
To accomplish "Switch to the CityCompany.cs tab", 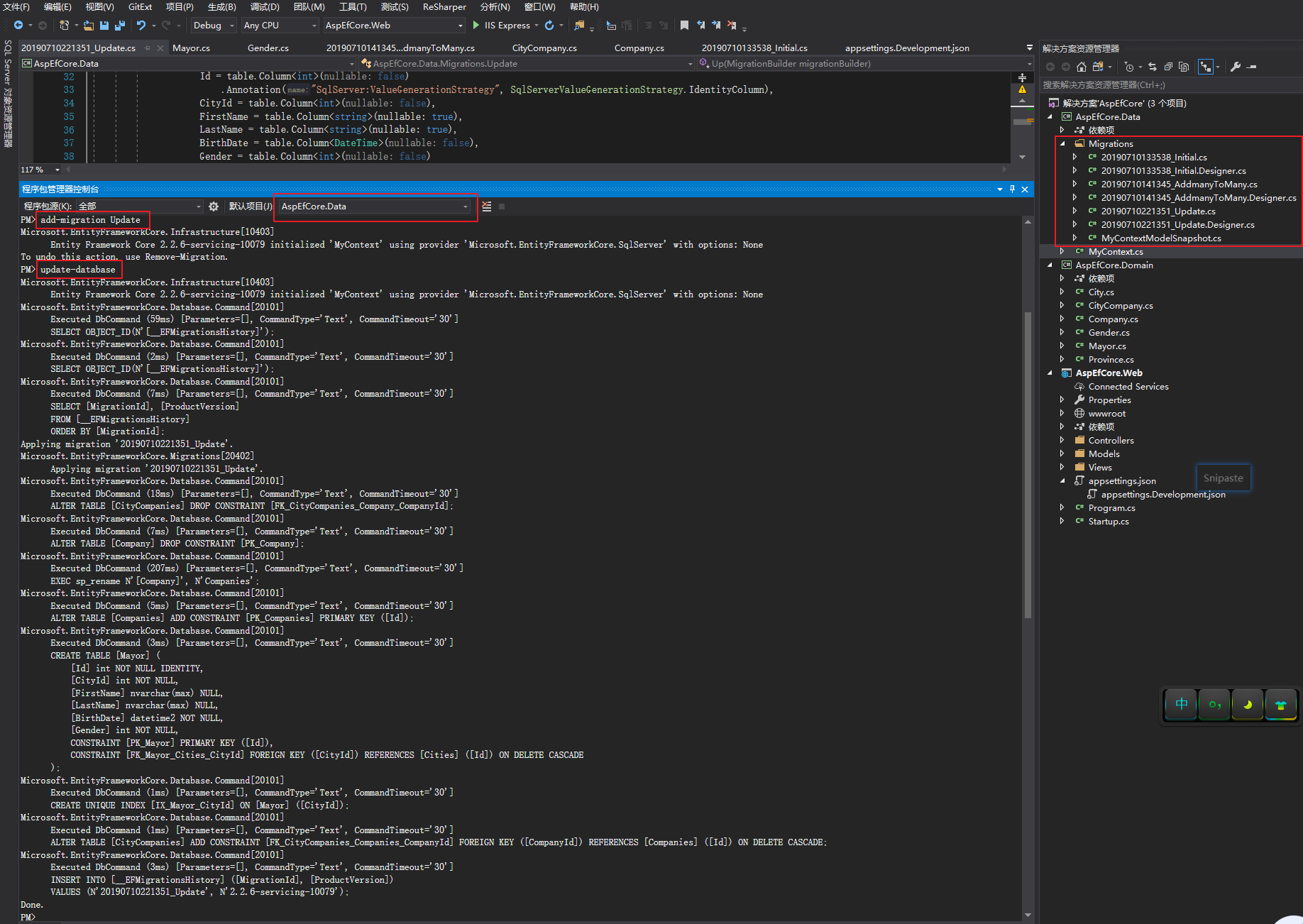I will coord(544,48).
